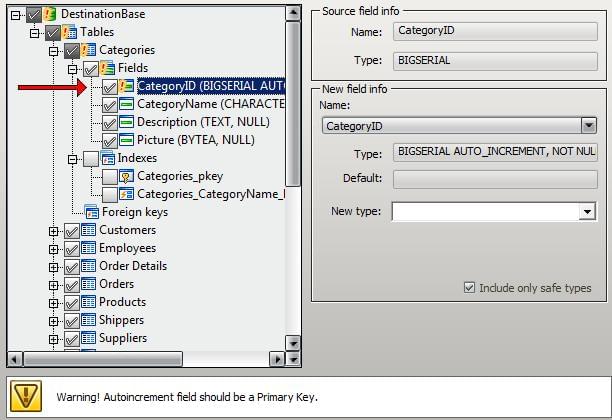Click the Tables node icon

pos(69,32)
